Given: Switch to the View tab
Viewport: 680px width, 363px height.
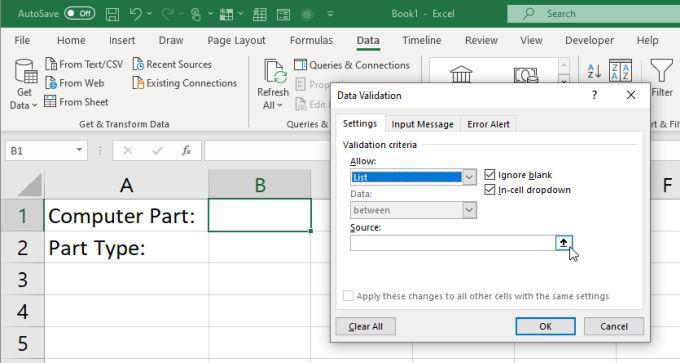Looking at the screenshot, I should (531, 40).
